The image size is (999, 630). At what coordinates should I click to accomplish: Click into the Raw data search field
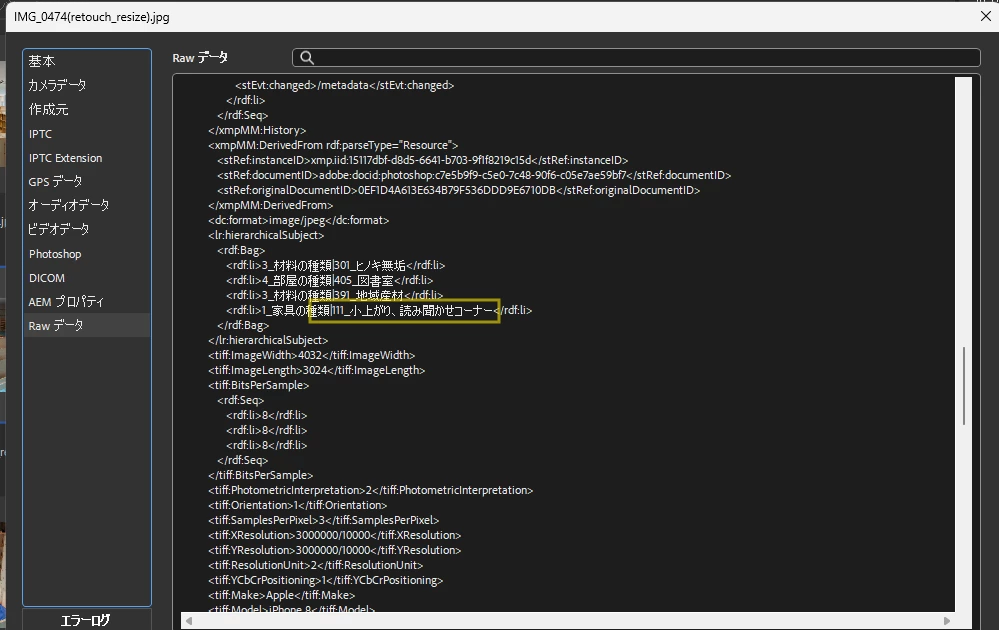[636, 58]
